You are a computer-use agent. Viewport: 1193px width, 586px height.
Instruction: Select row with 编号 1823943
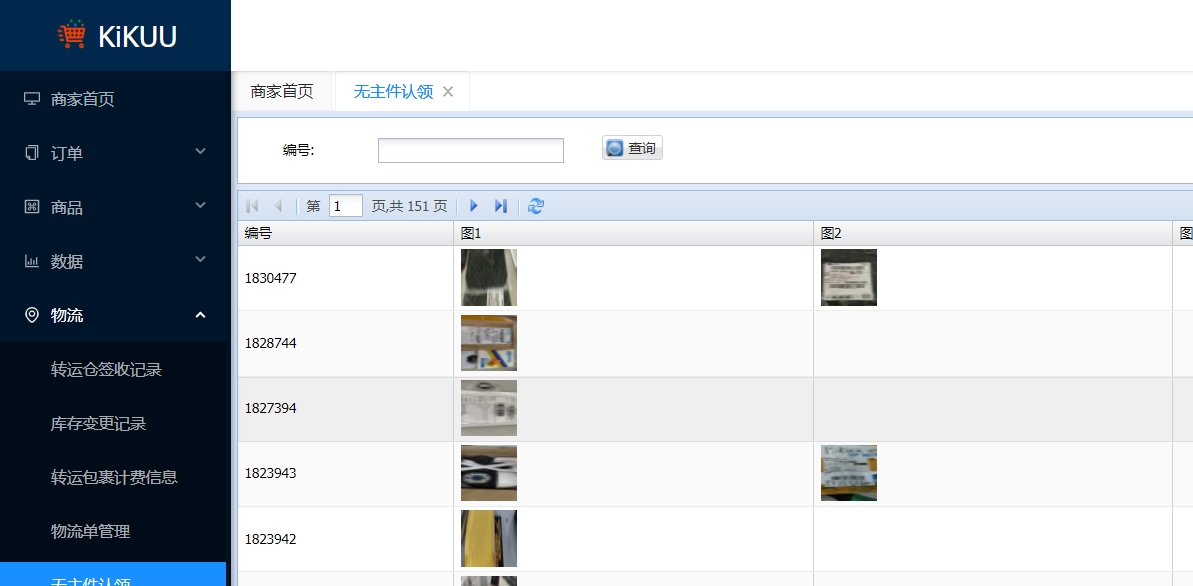(x=715, y=473)
